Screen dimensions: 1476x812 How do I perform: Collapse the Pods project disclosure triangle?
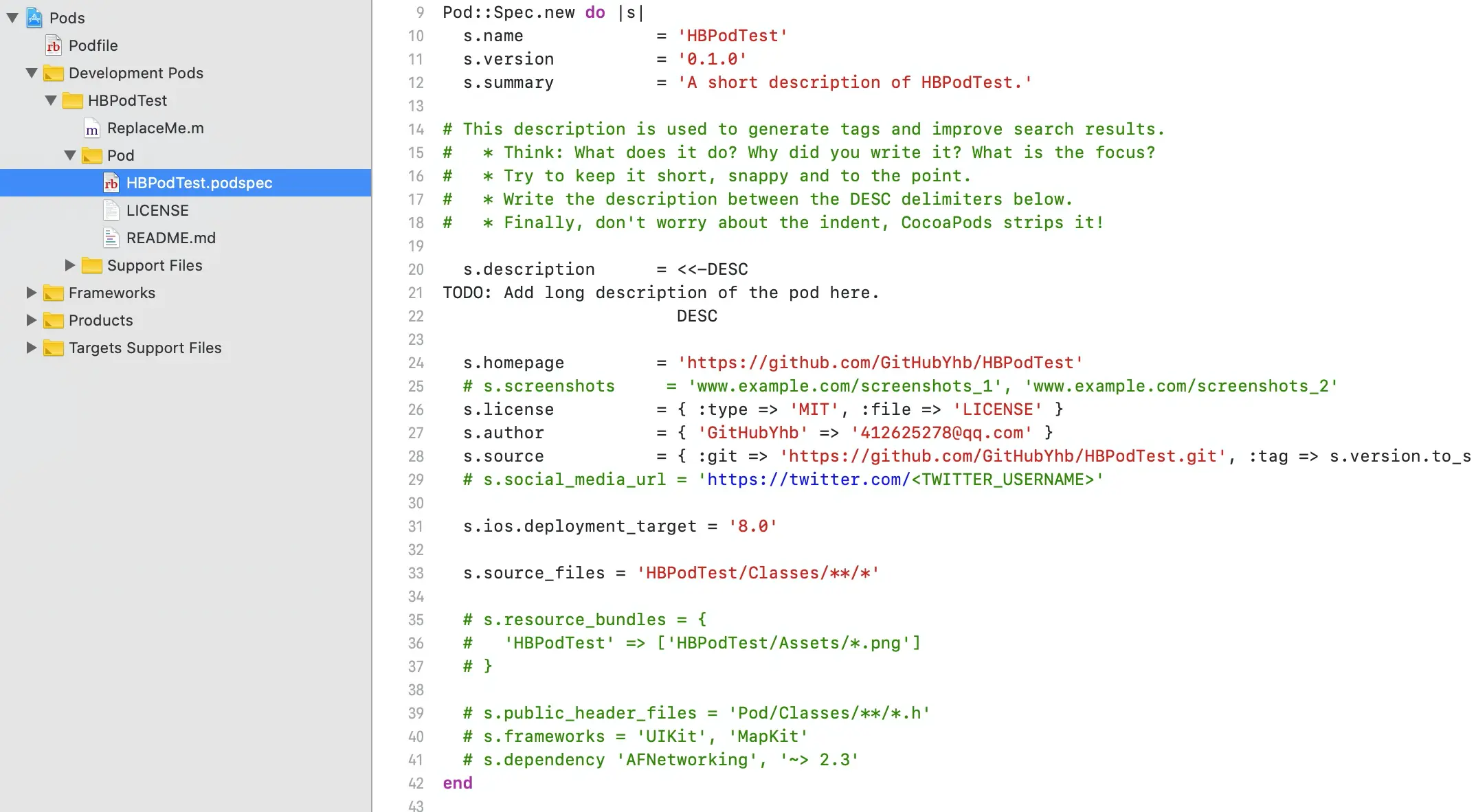coord(12,18)
